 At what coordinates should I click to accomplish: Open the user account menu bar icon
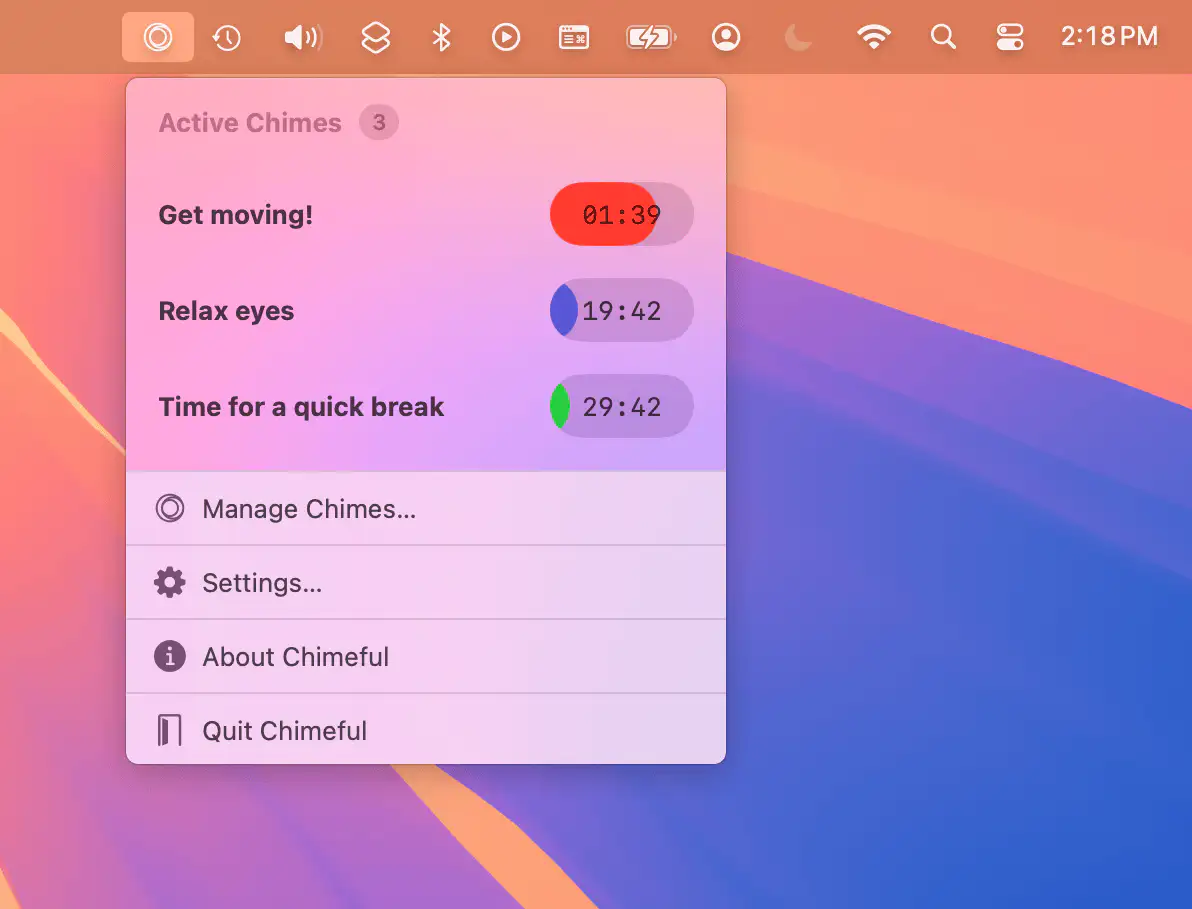tap(726, 37)
